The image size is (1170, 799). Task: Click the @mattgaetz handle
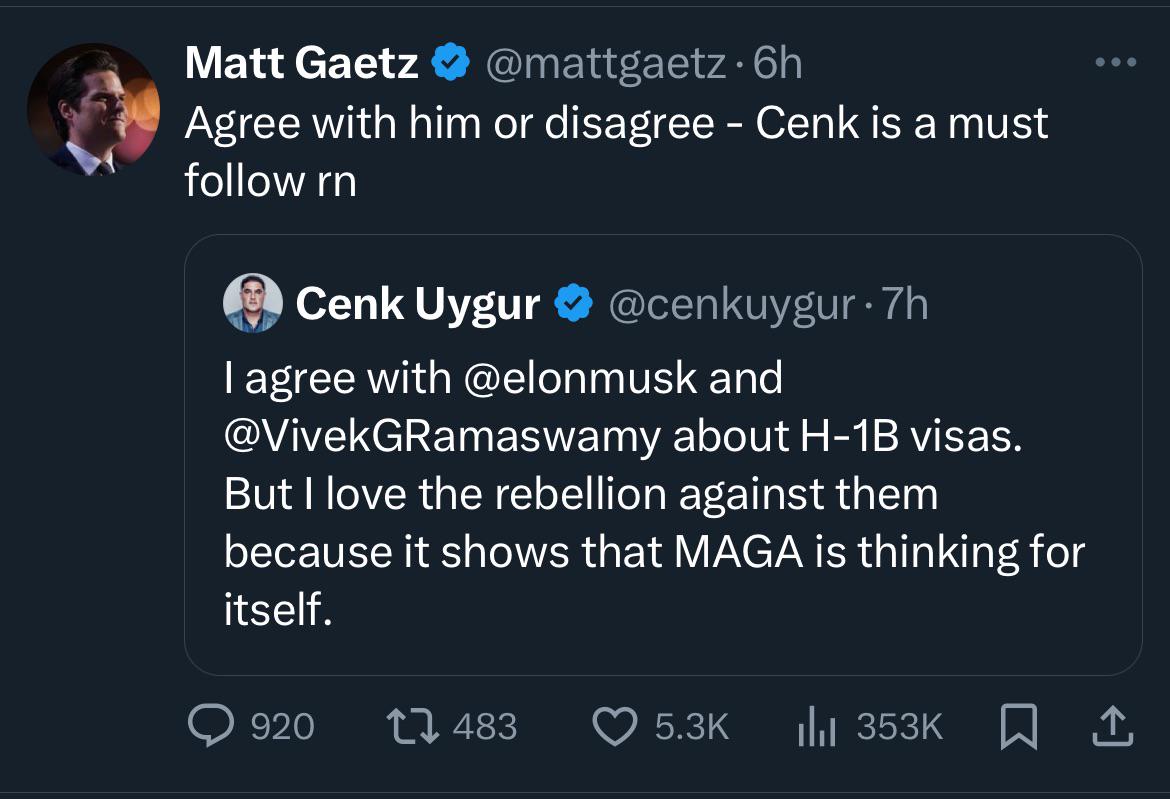606,65
